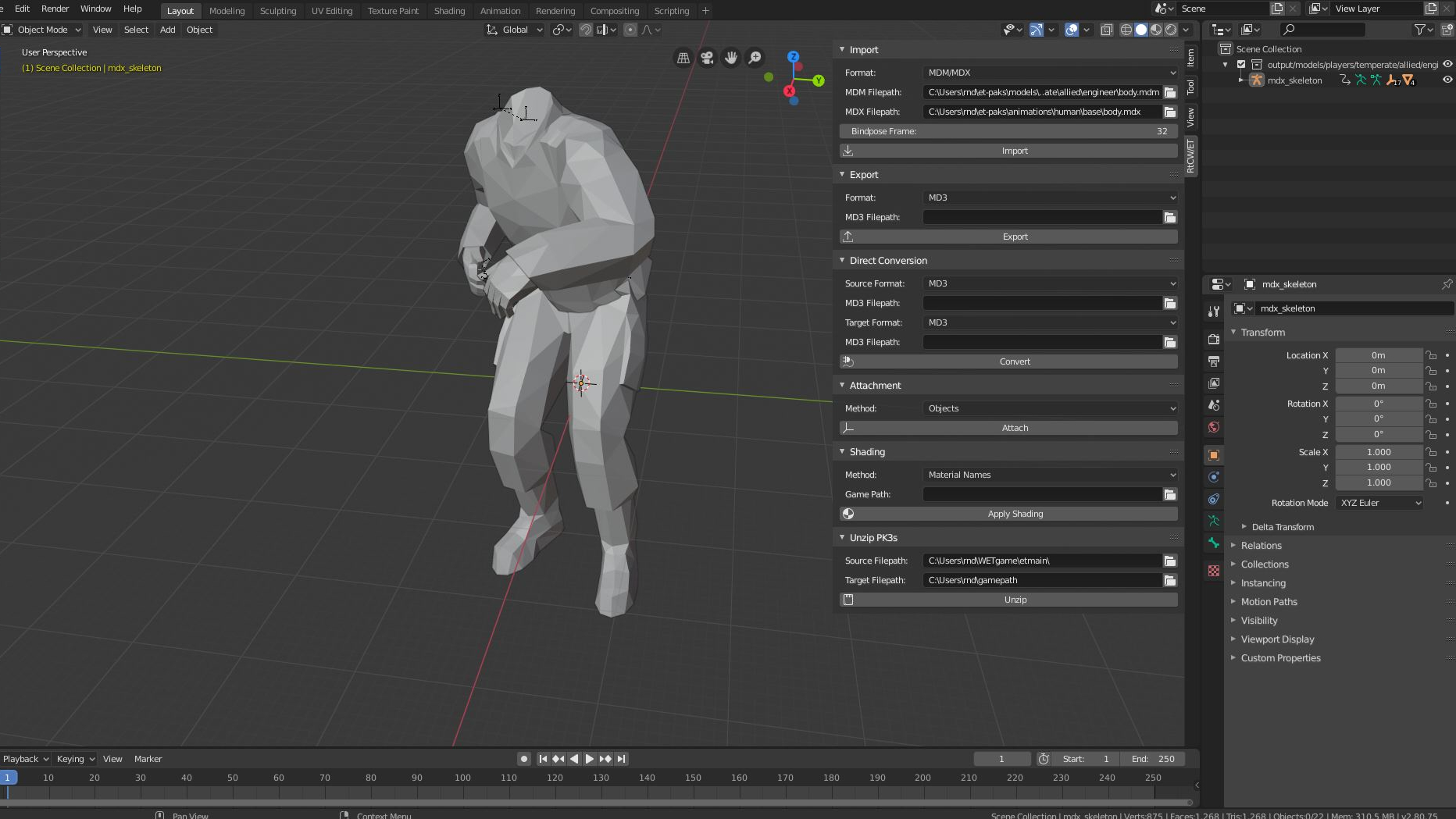Click the Bindpose Frame slider field
The image size is (1456, 819).
click(1008, 131)
